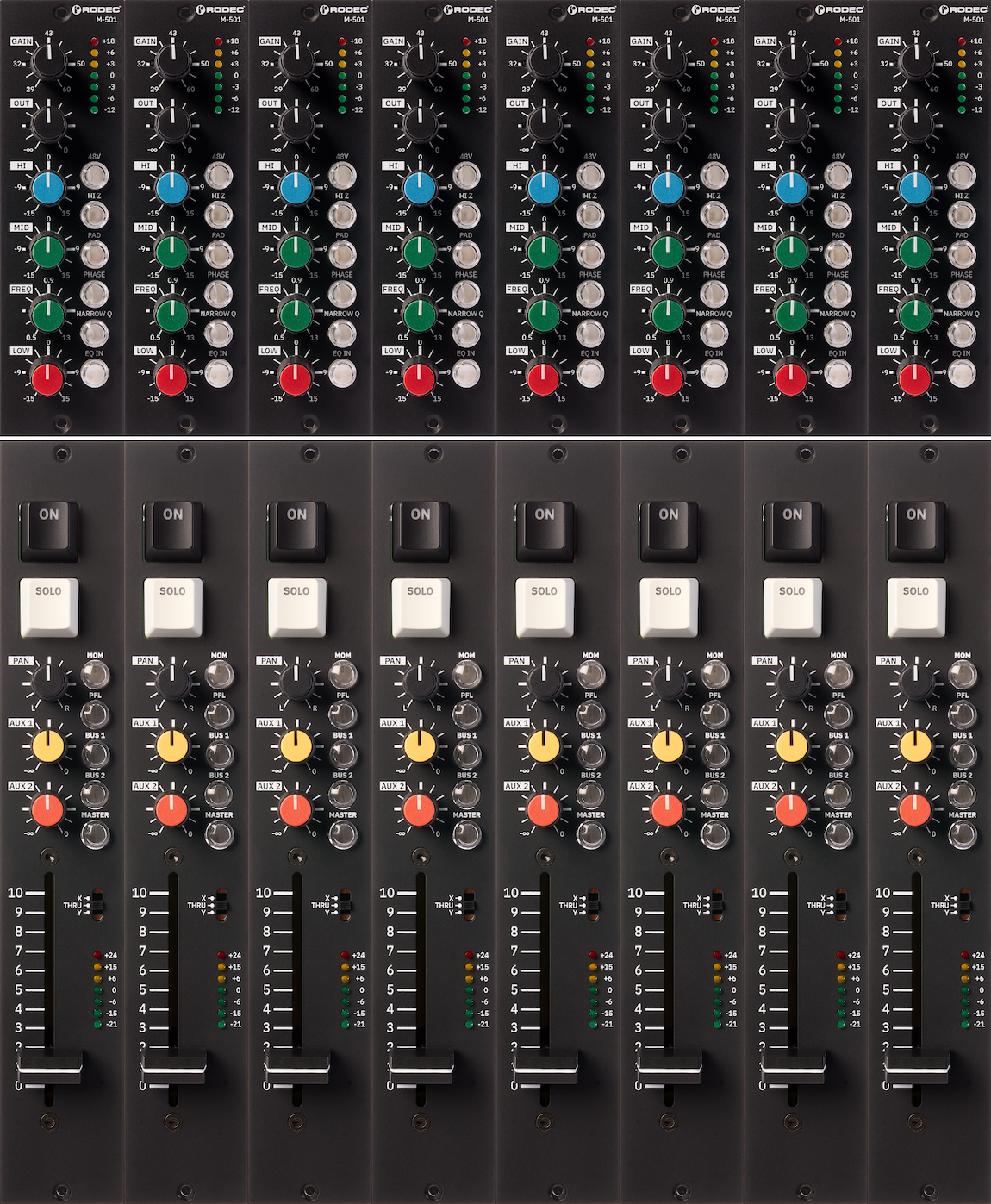Engage the PAD button on channel 6
Screen dimensions: 991x1204
point(714,254)
